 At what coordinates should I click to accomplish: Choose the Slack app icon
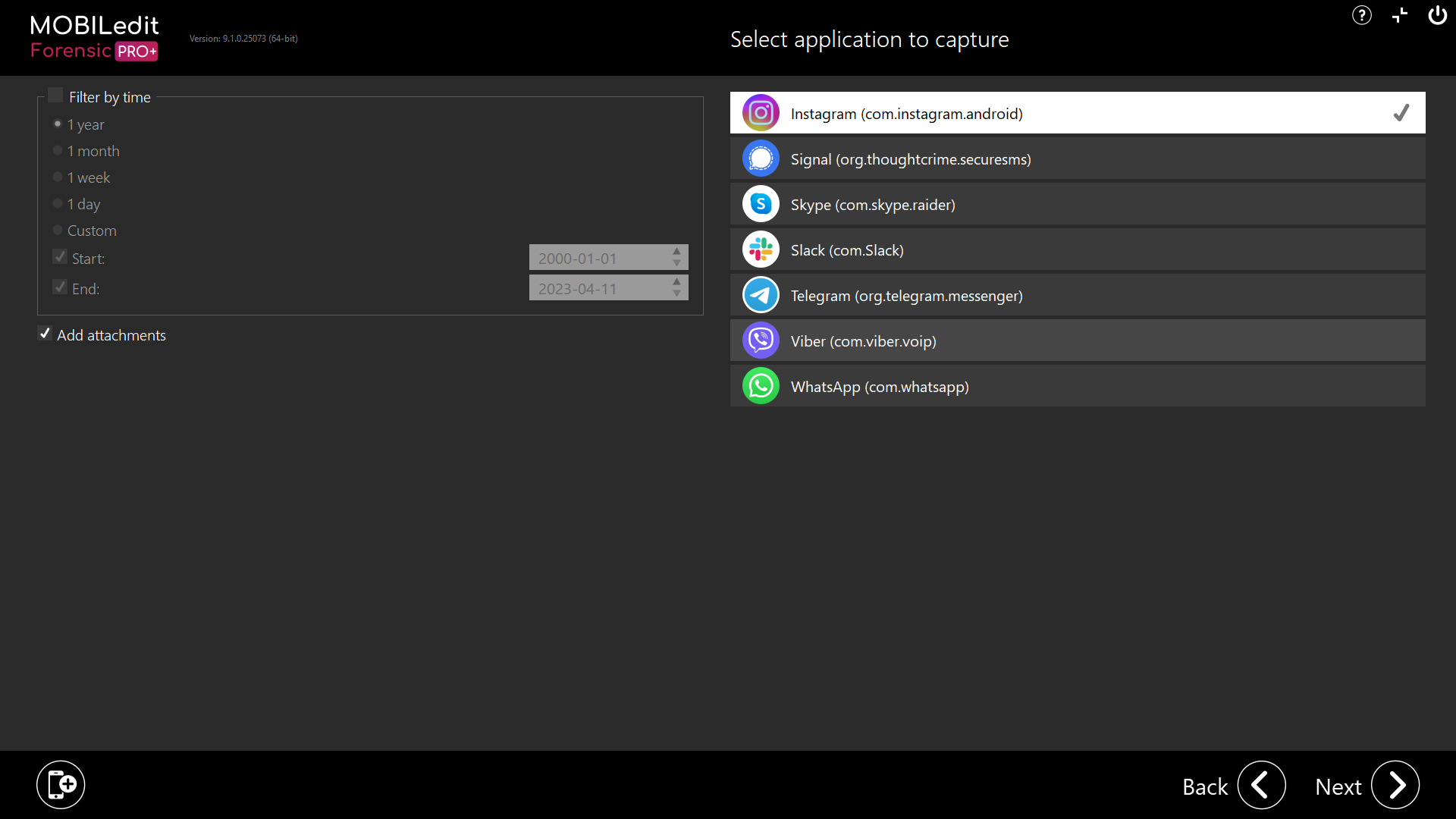(761, 249)
